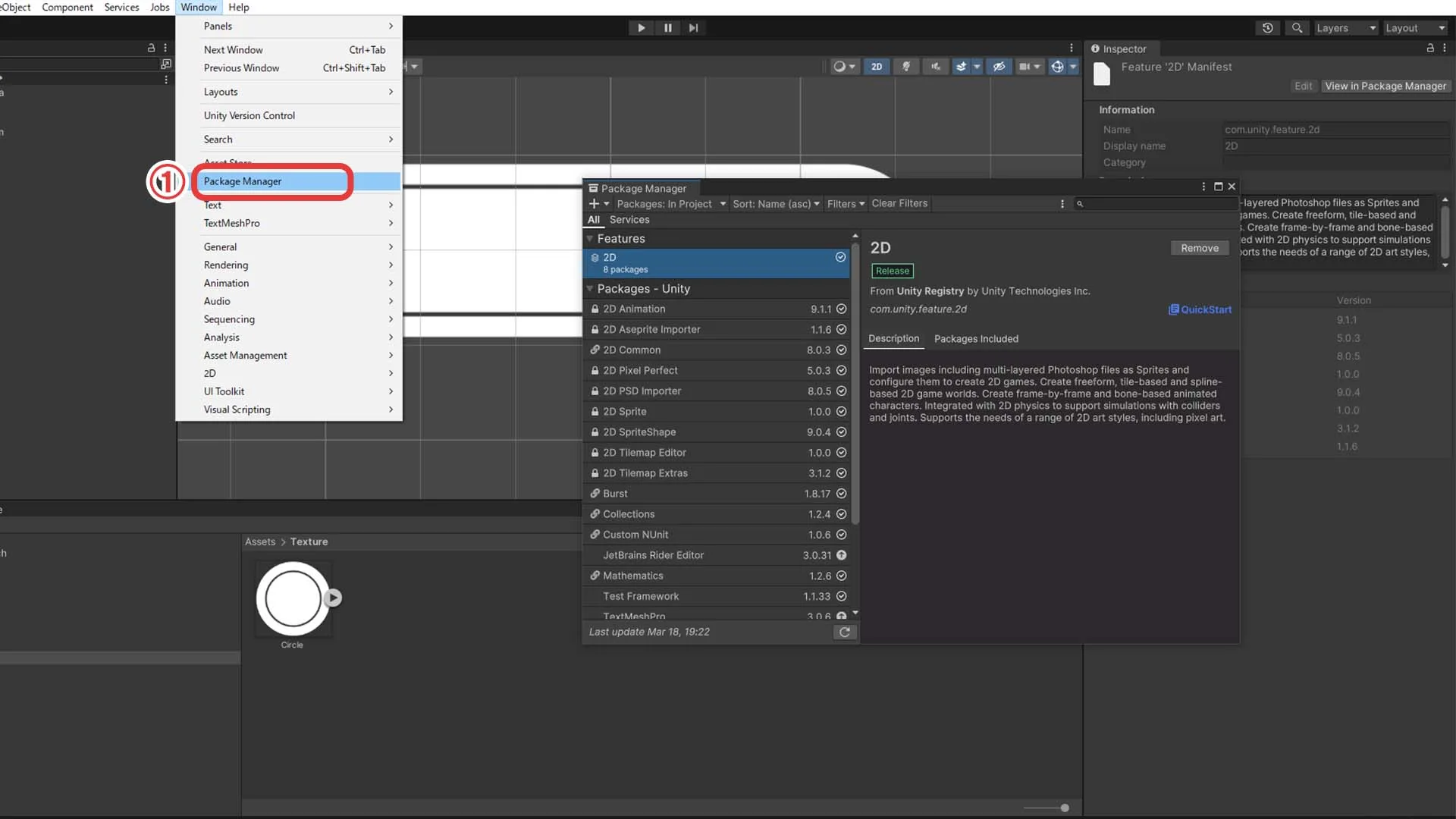The width and height of the screenshot is (1456, 819).
Task: Click the Project thumbnail size slider
Action: coord(1047,808)
